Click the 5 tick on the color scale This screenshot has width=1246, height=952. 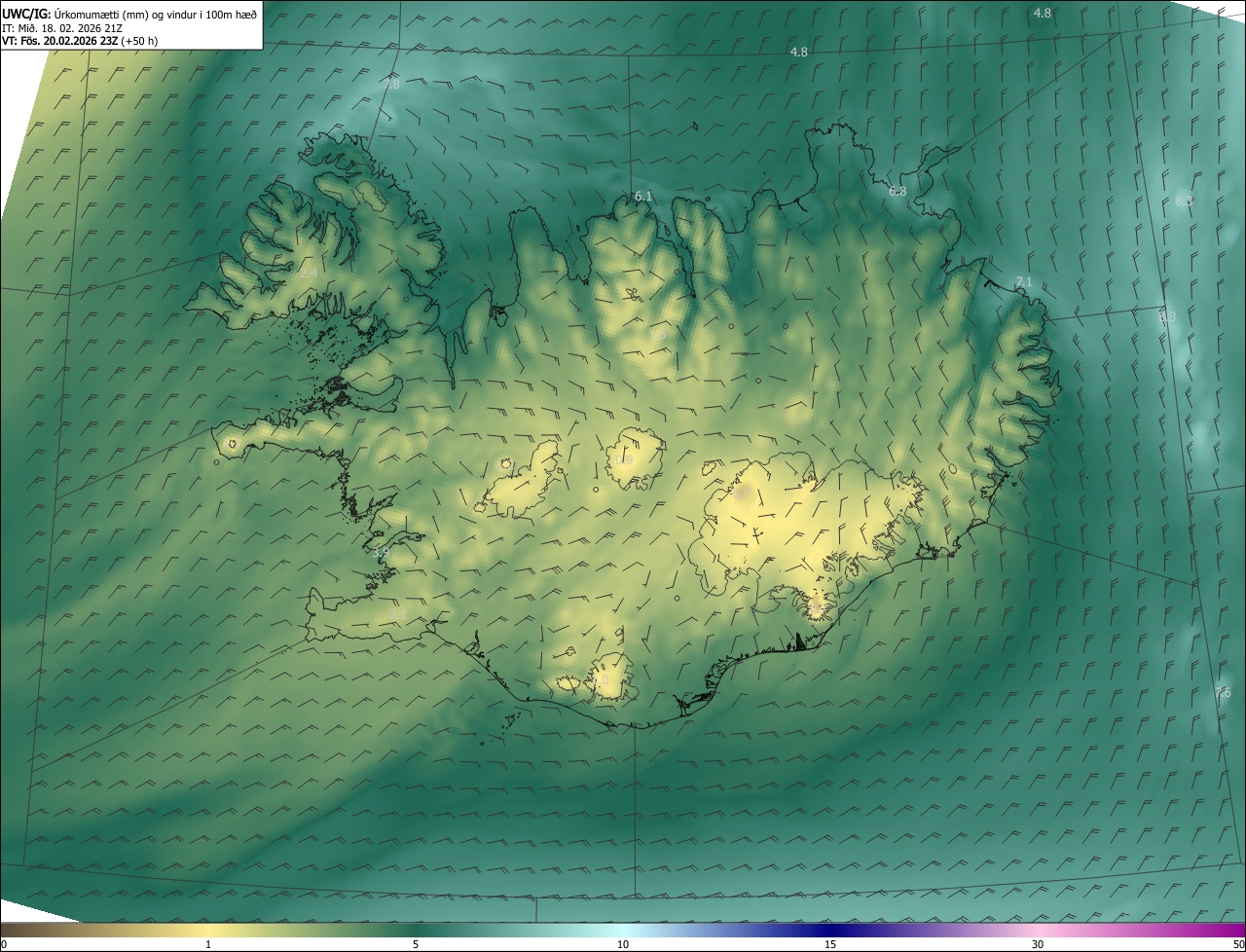(x=416, y=945)
